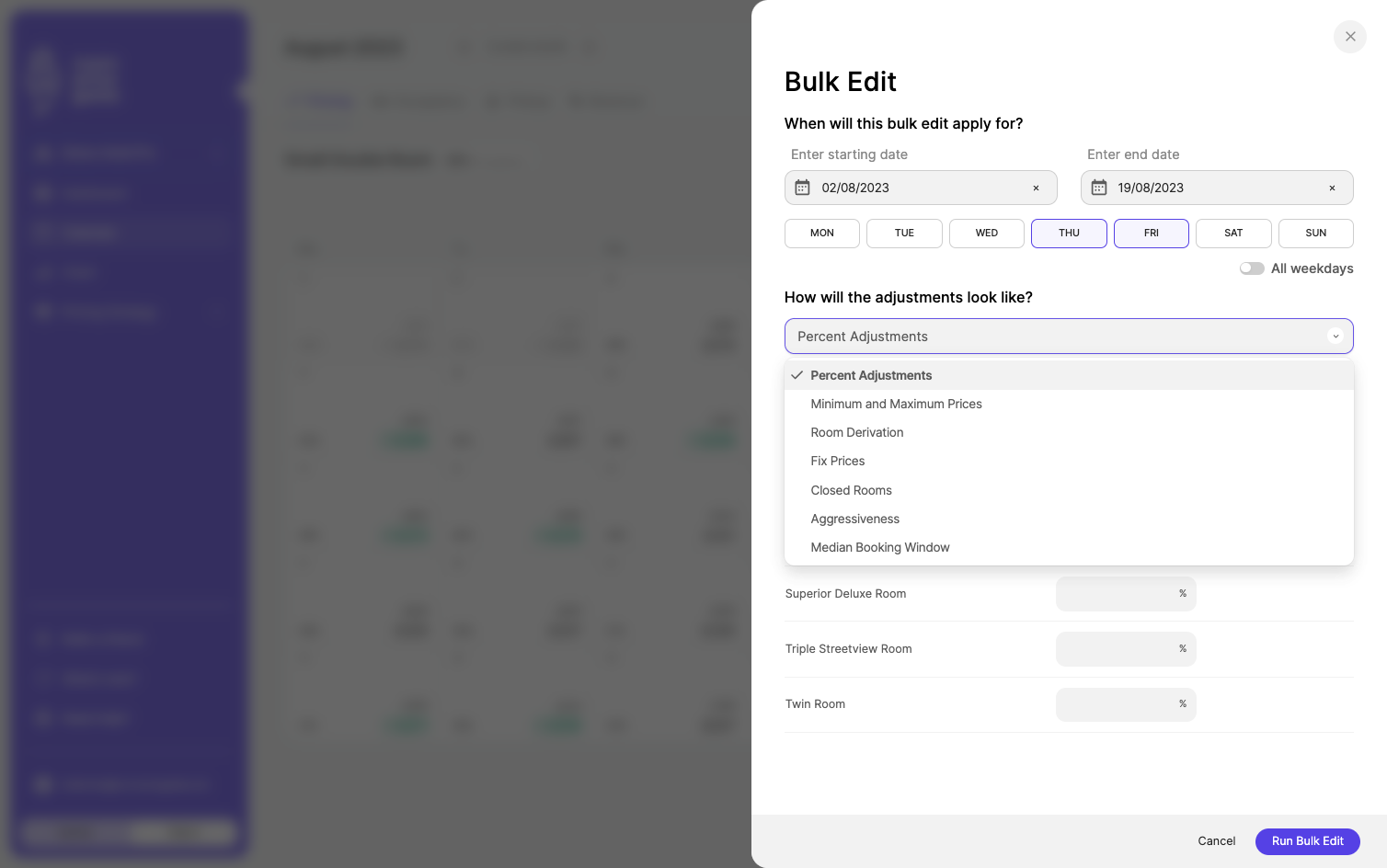
Task: Toggle the MON weekday button
Action: tap(822, 234)
